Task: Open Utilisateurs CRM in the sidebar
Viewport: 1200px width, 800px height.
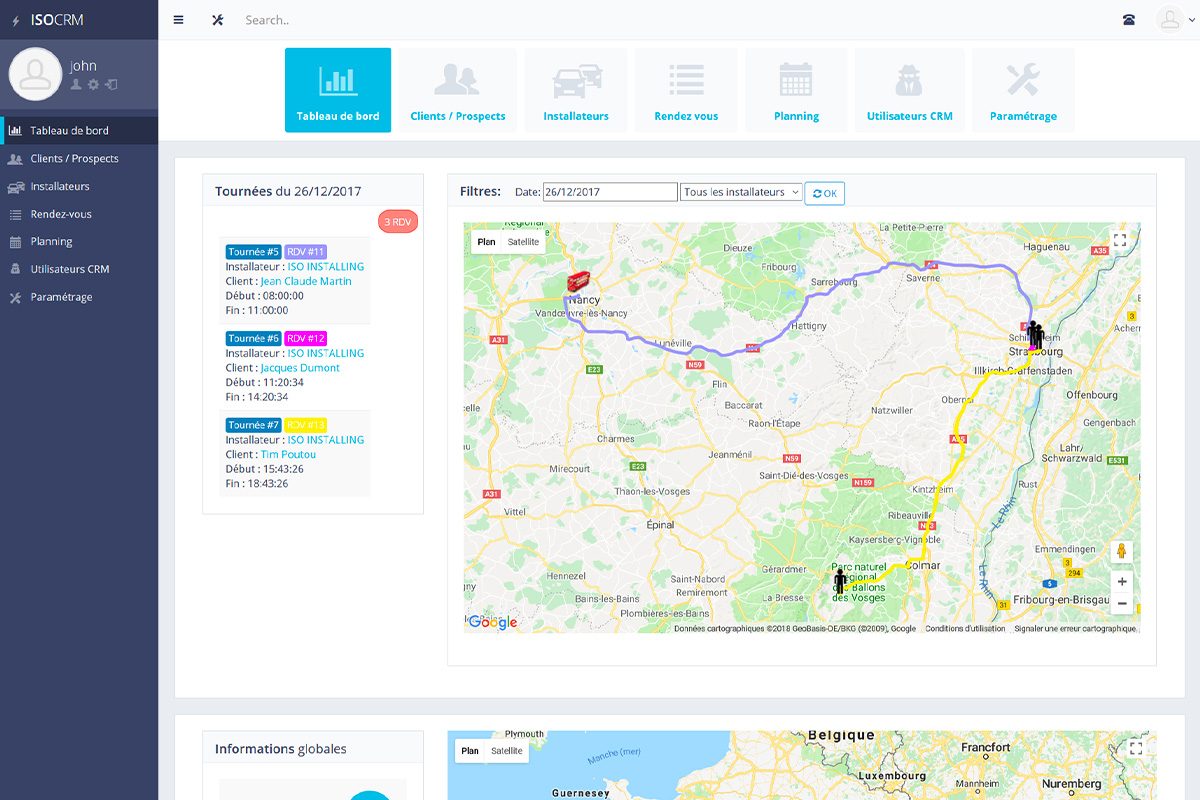Action: (79, 269)
